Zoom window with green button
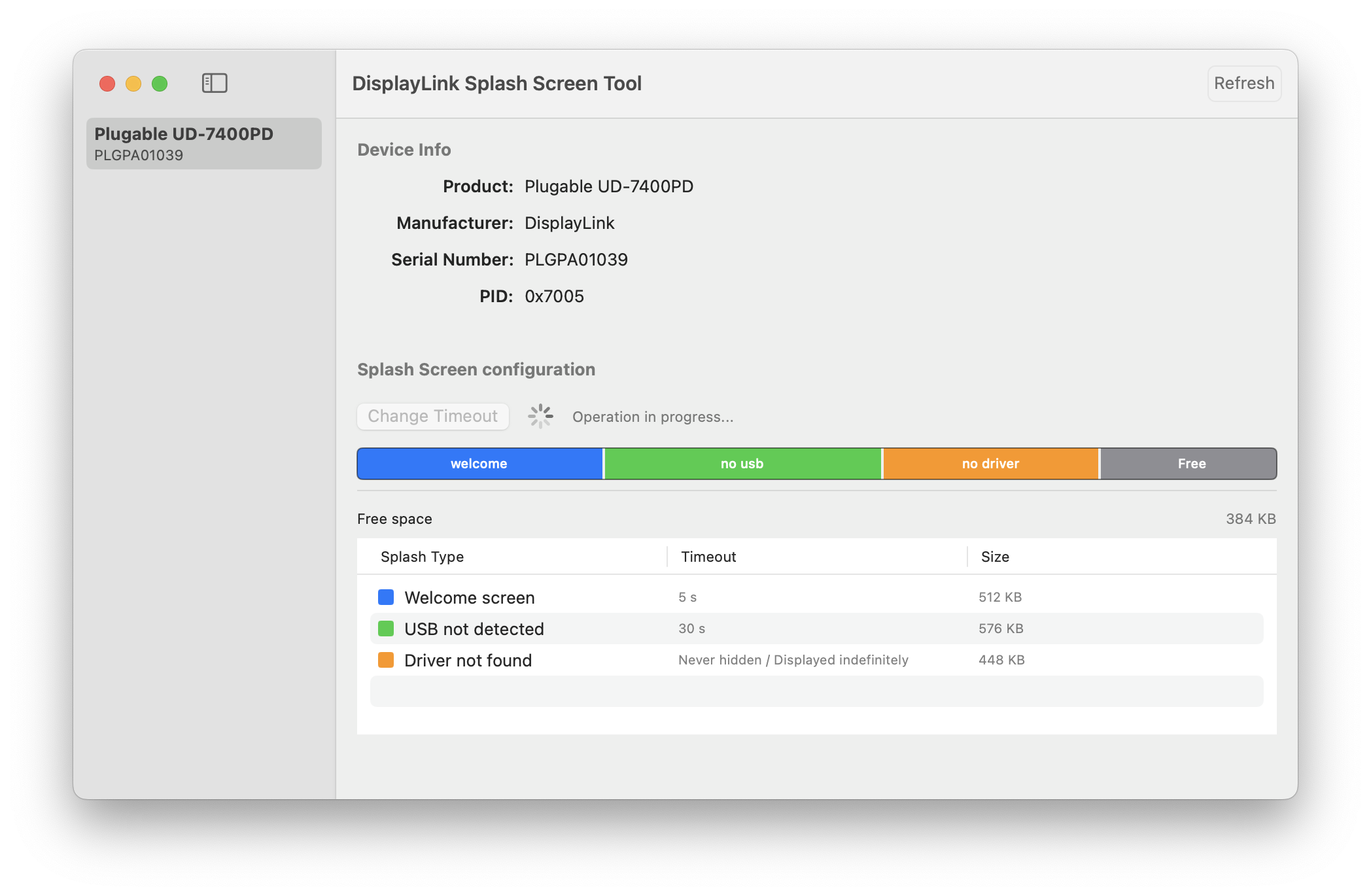The width and height of the screenshot is (1371, 896). coord(160,84)
